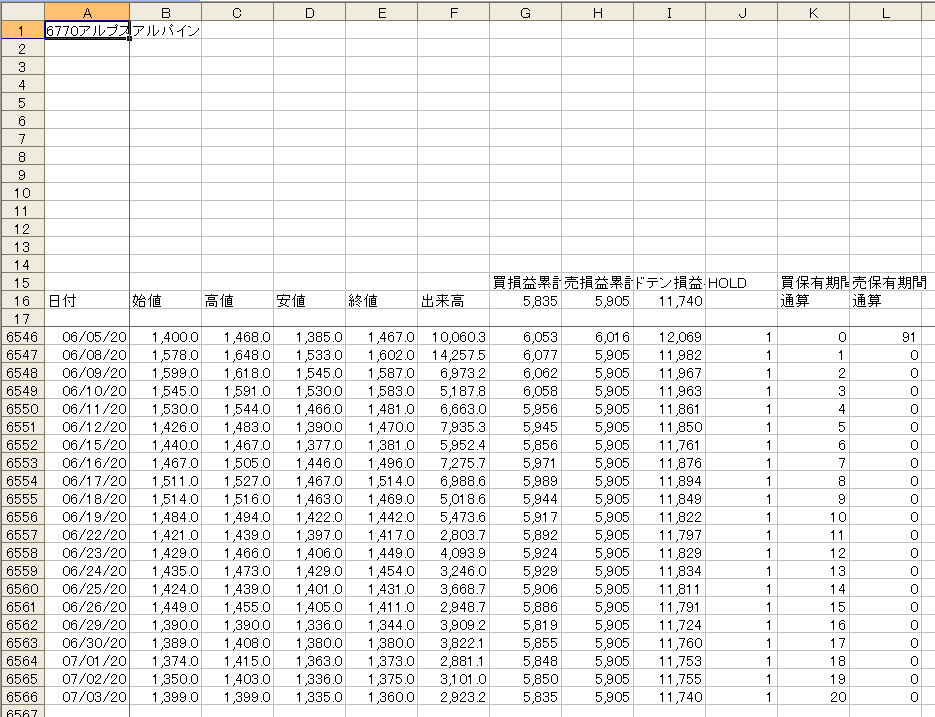Select the 始値 header cell
The image size is (935, 717).
165,301
